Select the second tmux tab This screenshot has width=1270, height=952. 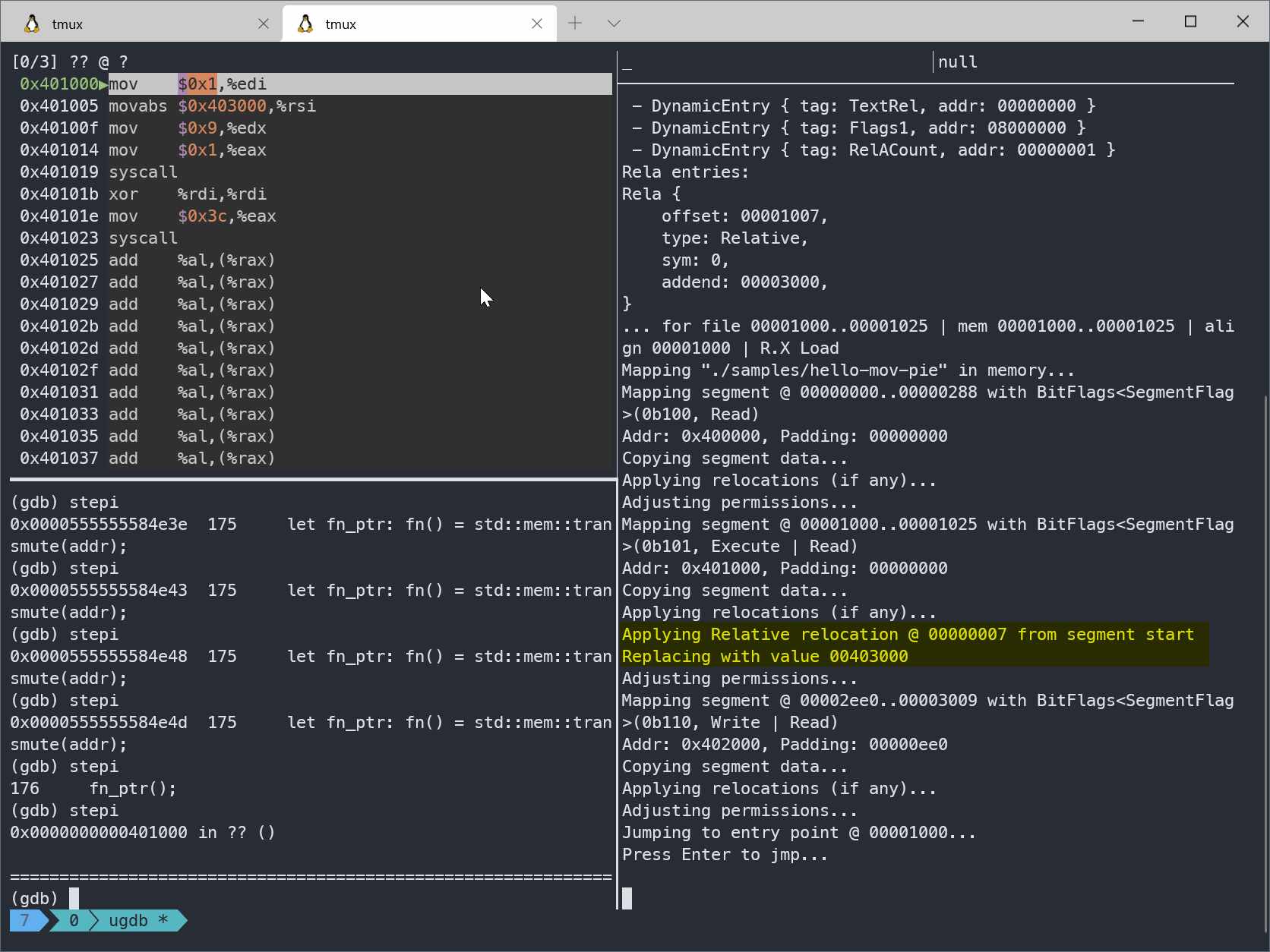coord(410,24)
